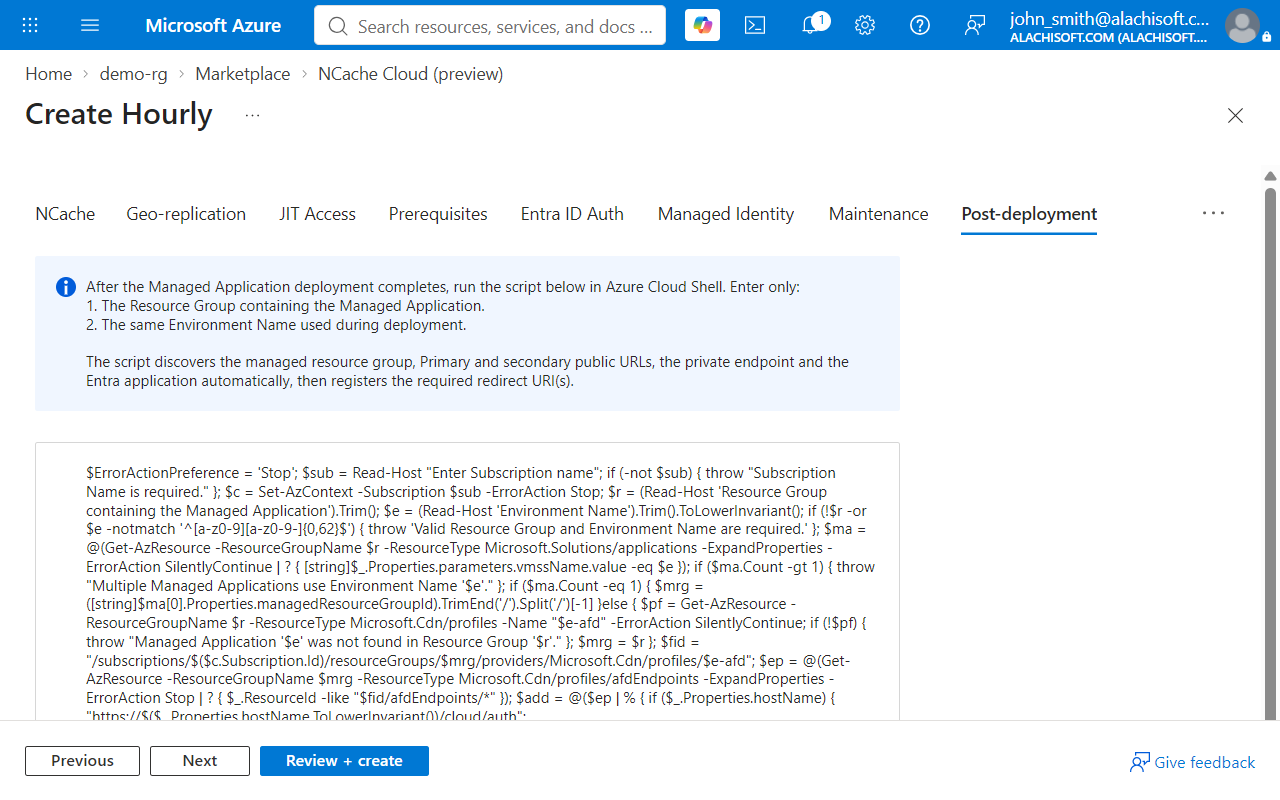
Task: Click the Next button
Action: coord(200,761)
